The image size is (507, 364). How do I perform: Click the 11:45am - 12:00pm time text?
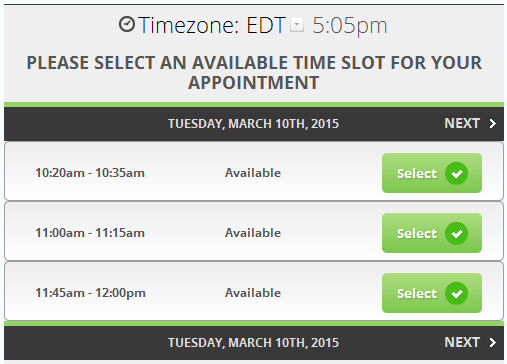coord(91,293)
